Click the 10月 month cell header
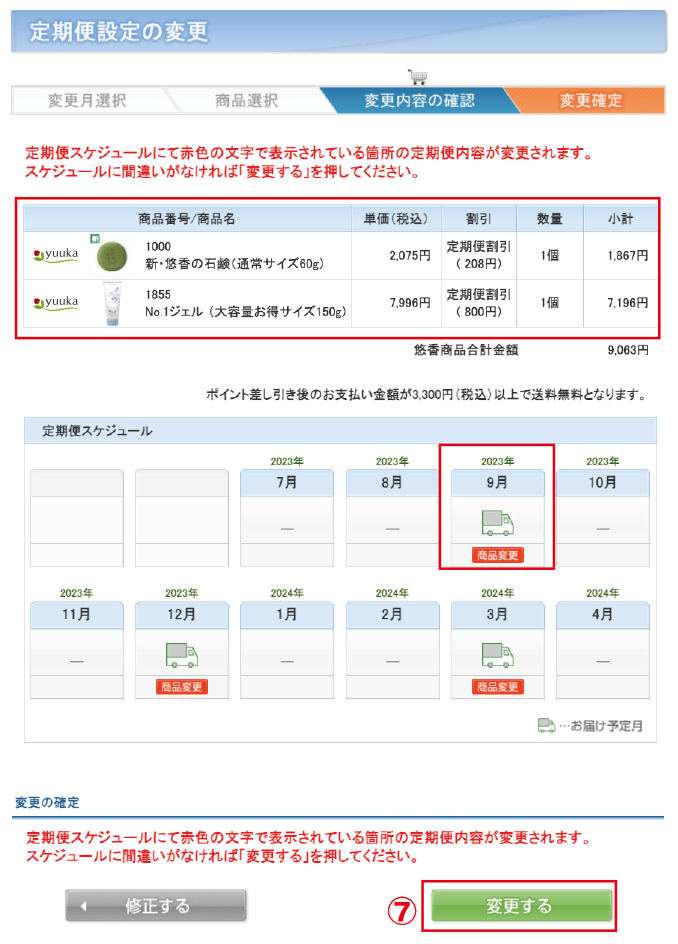Screen dimensions: 678x944 click(x=603, y=483)
